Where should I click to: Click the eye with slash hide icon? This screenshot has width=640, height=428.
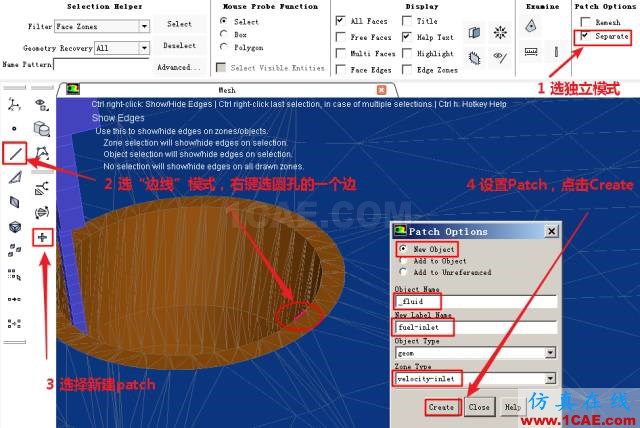pyautogui.click(x=500, y=57)
